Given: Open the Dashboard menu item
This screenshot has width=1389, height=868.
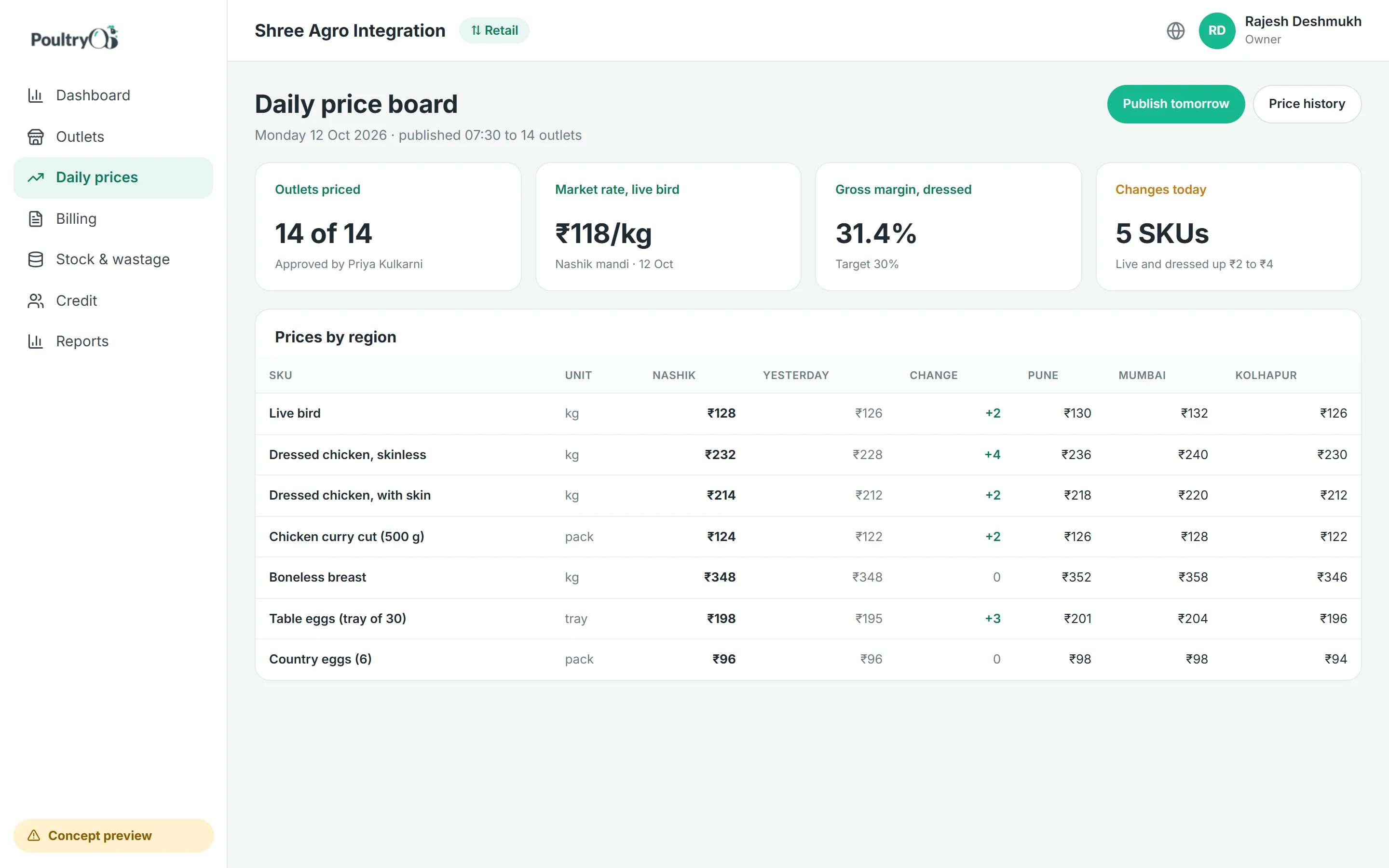Looking at the screenshot, I should pos(113,95).
